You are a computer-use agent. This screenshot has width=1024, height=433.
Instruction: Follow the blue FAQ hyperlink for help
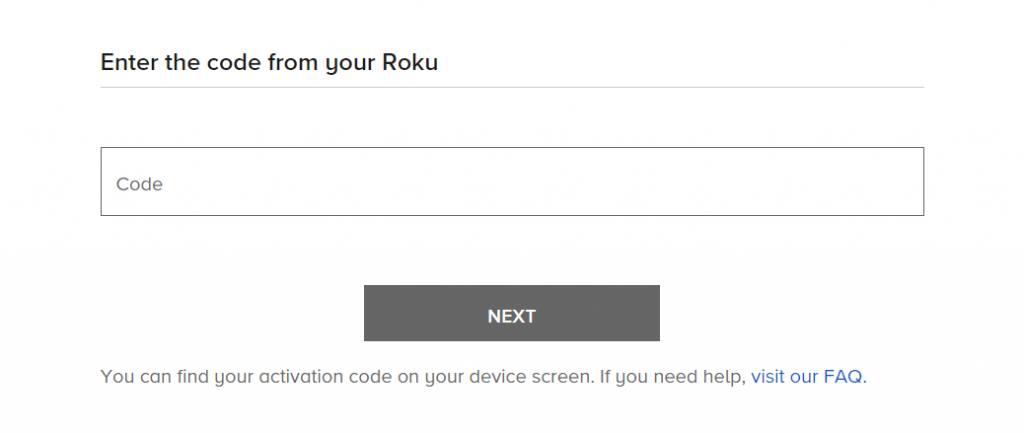coord(808,377)
